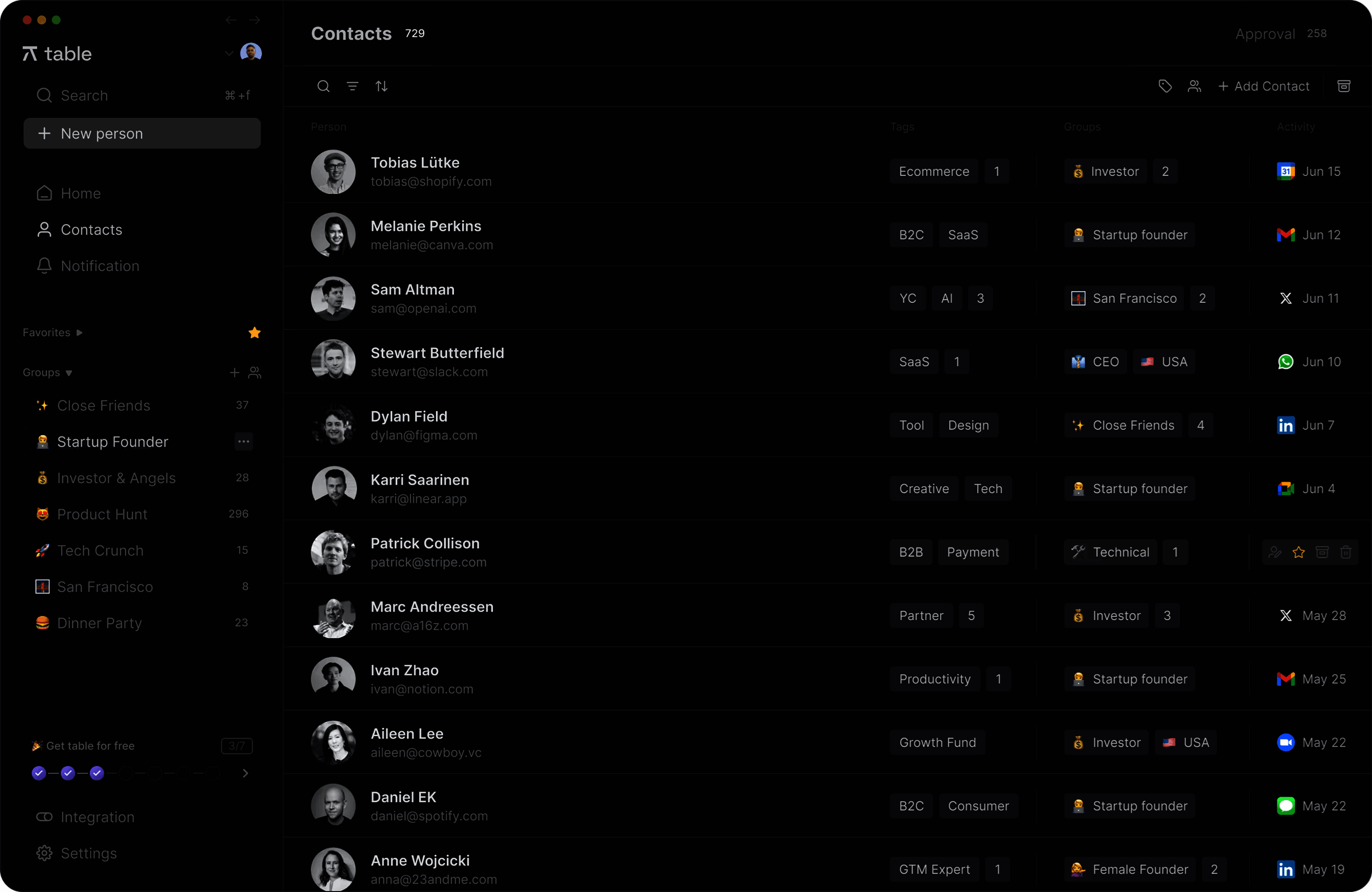Click the archive box icon beside Add Contact
The width and height of the screenshot is (1372, 892).
pyautogui.click(x=1344, y=87)
